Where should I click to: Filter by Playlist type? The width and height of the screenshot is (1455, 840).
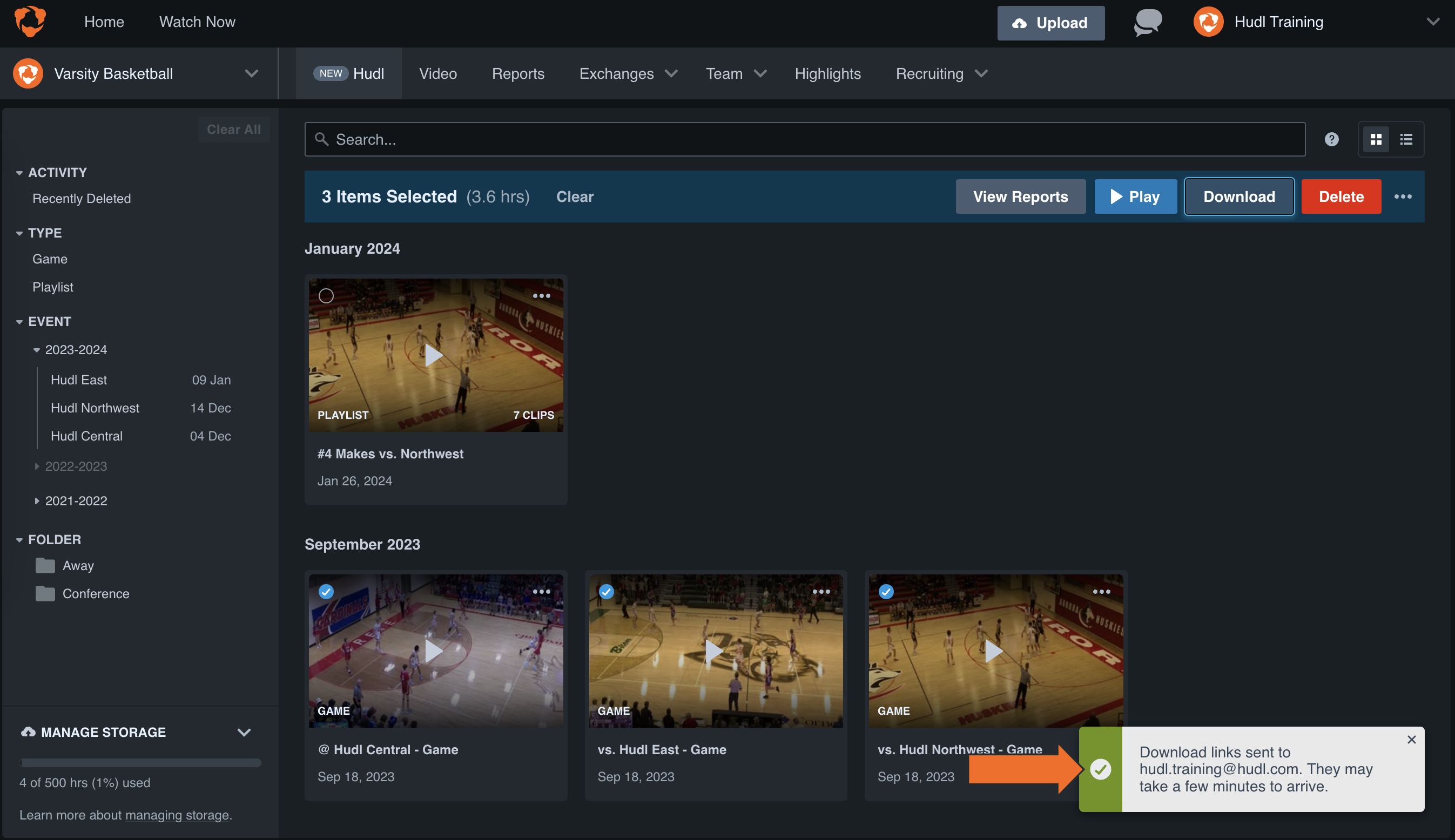click(52, 287)
